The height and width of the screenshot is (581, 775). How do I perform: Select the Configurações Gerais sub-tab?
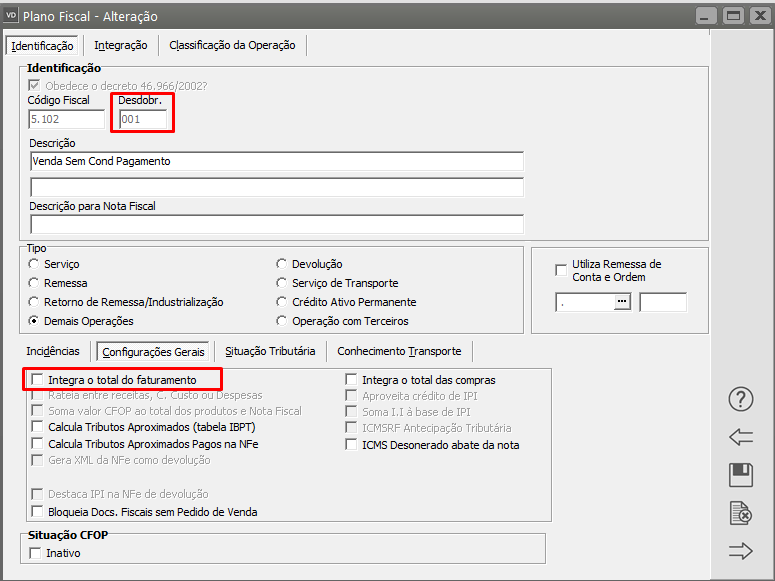153,352
